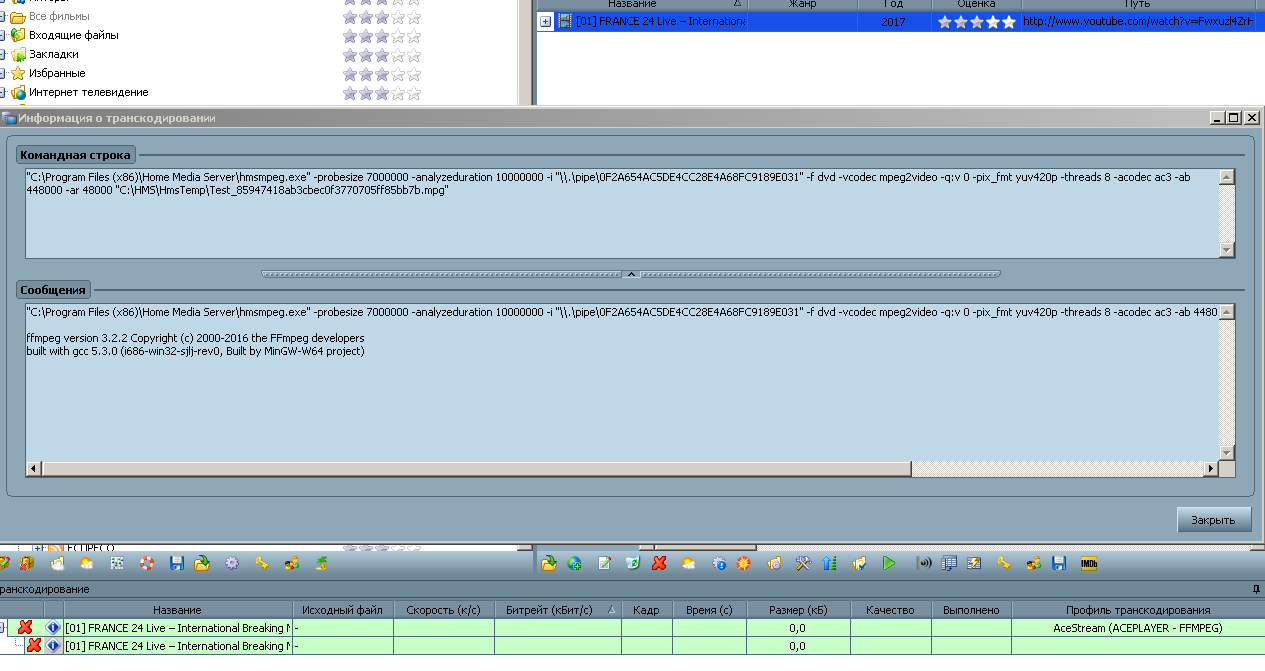The image size is (1265, 671).
Task: Select the Интернет телевидение folder
Action: pos(88,92)
